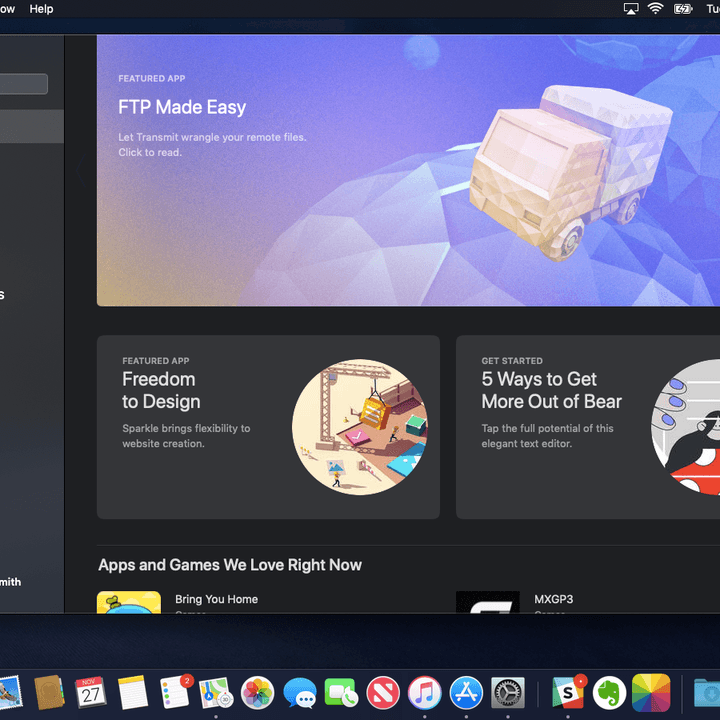Click the MXGP3 title
Viewport: 720px width, 720px height.
point(554,599)
